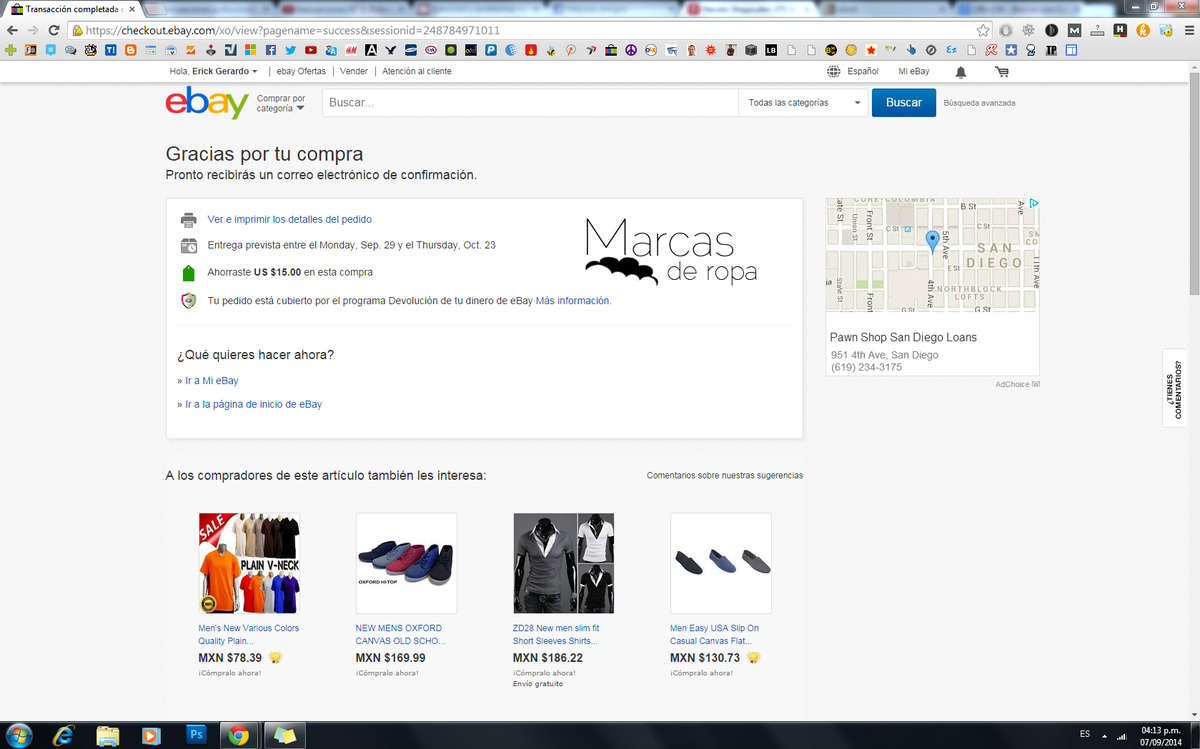Click the green savings bag icon
This screenshot has height=749, width=1200.
click(x=189, y=272)
